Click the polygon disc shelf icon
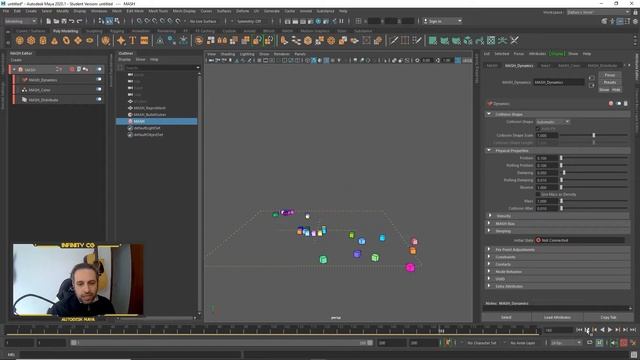Image resolution: width=640 pixels, height=360 pixels. pos(90,40)
